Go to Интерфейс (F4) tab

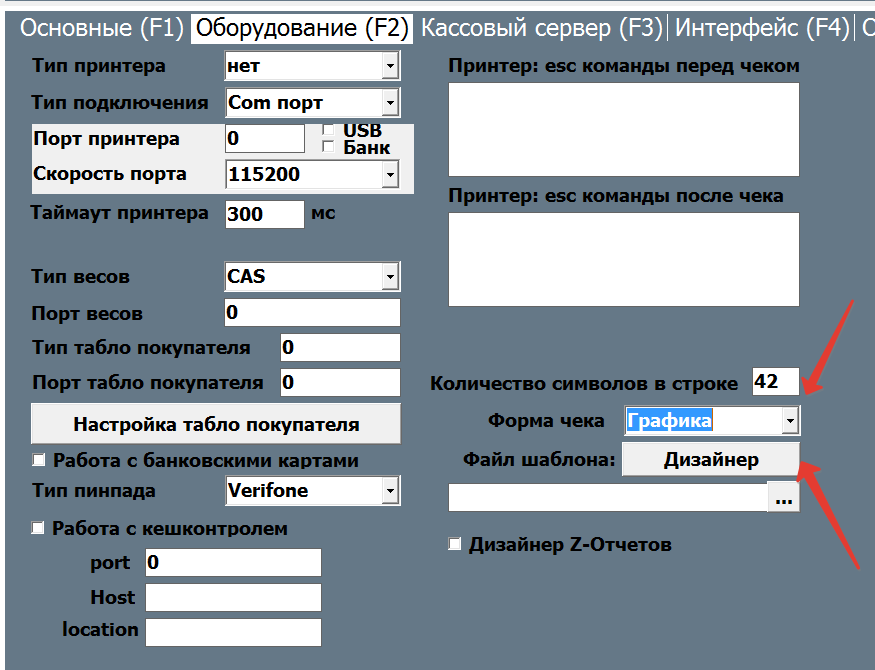pyautogui.click(x=761, y=28)
